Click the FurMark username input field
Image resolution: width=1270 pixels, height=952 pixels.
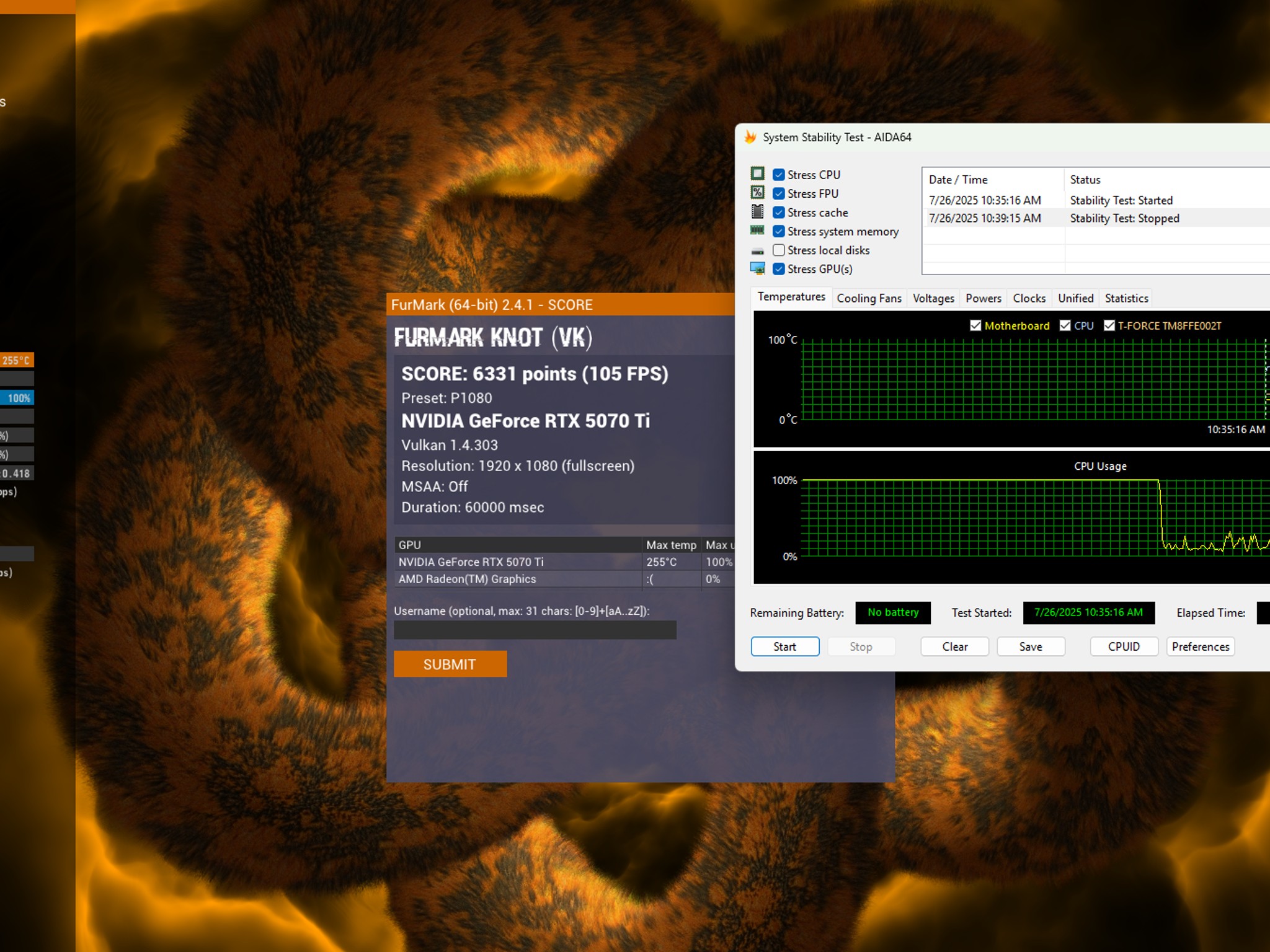pos(535,630)
